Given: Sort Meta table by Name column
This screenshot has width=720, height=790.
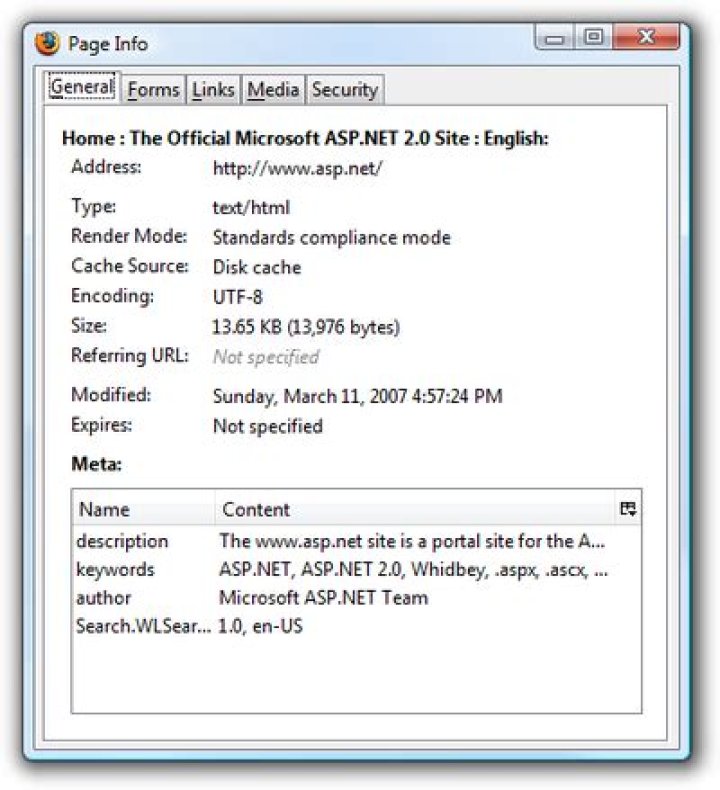Looking at the screenshot, I should click(144, 509).
